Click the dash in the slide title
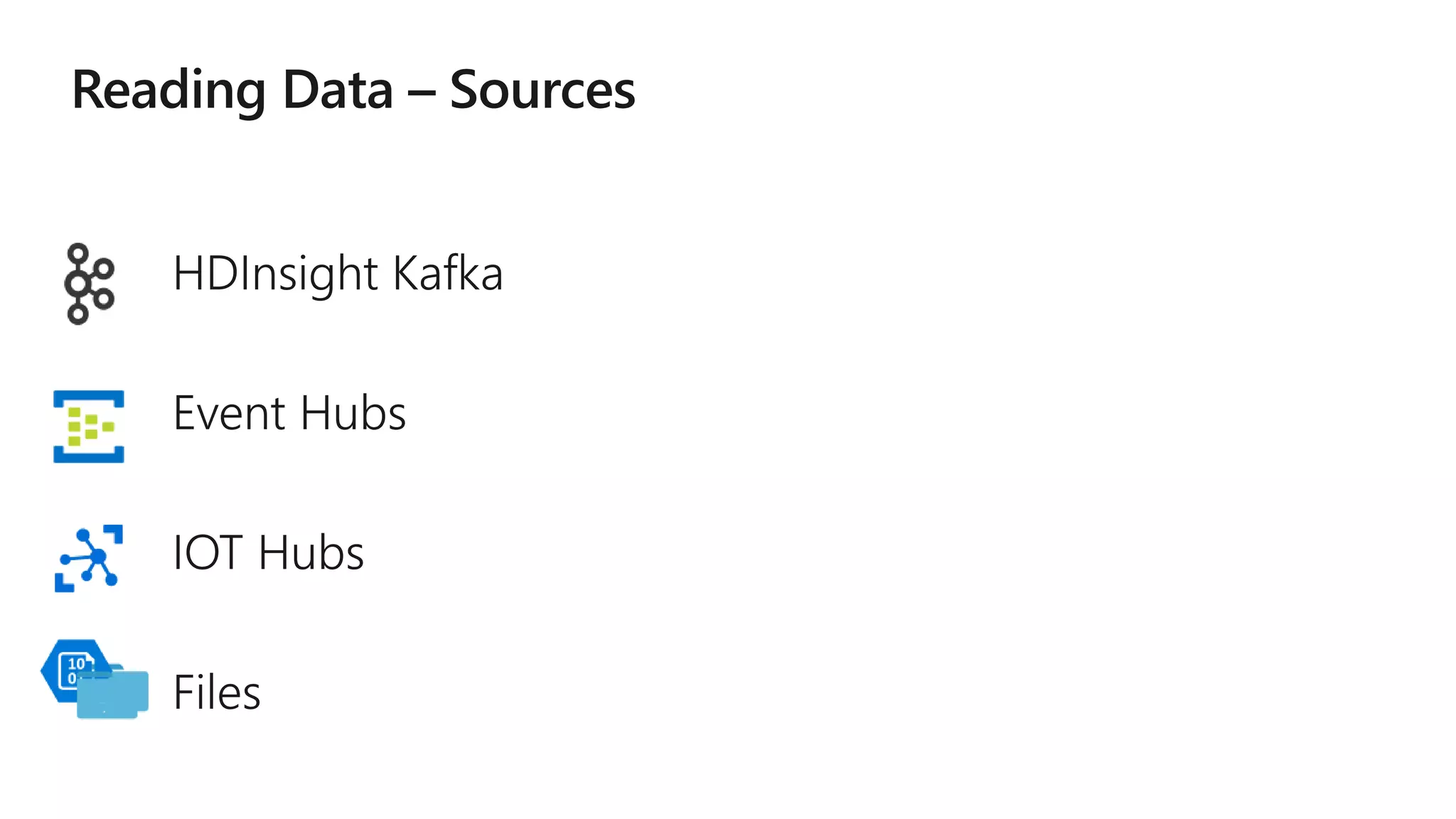 click(421, 93)
